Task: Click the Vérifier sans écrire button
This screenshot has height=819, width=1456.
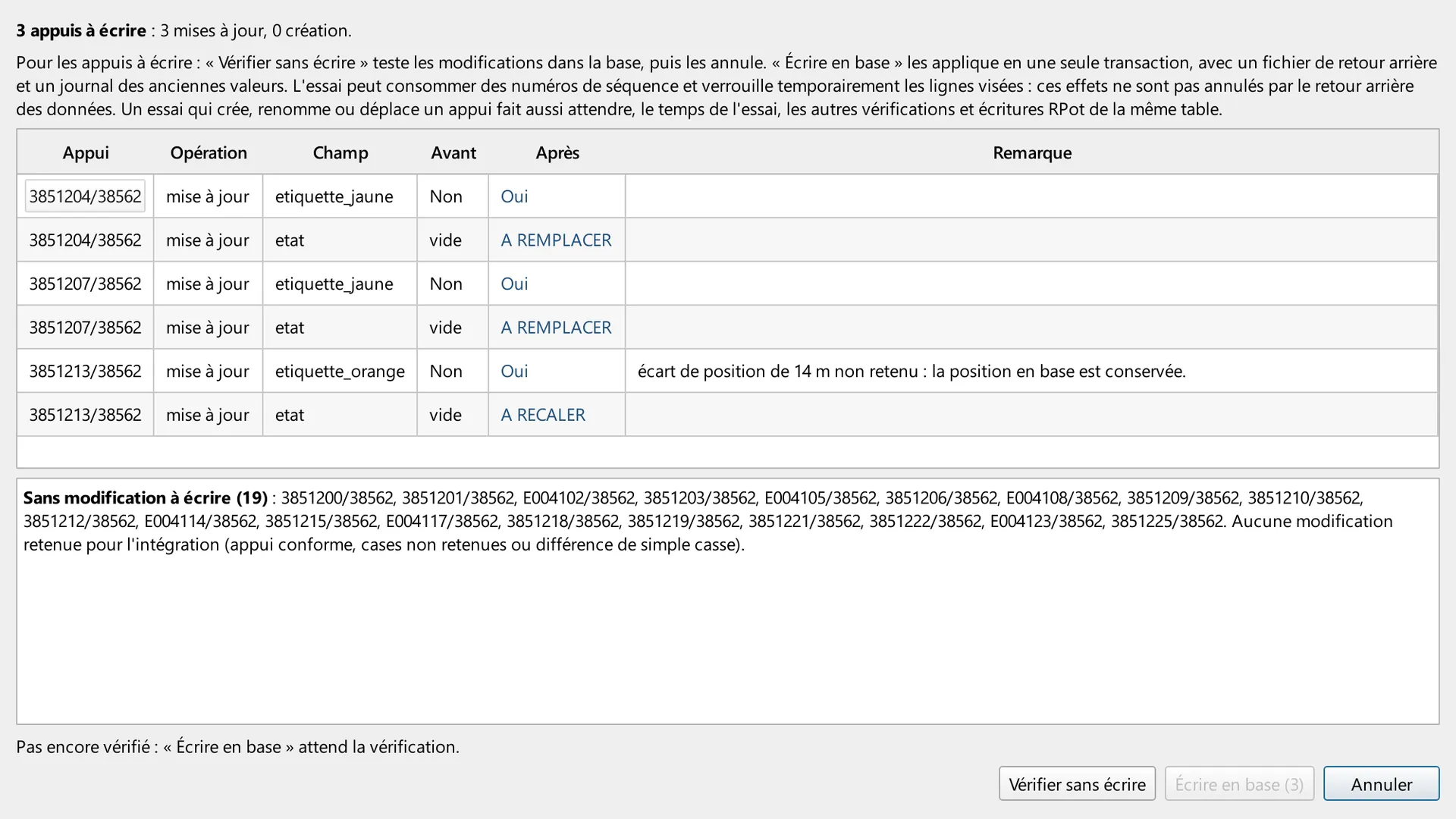Action: (1077, 783)
